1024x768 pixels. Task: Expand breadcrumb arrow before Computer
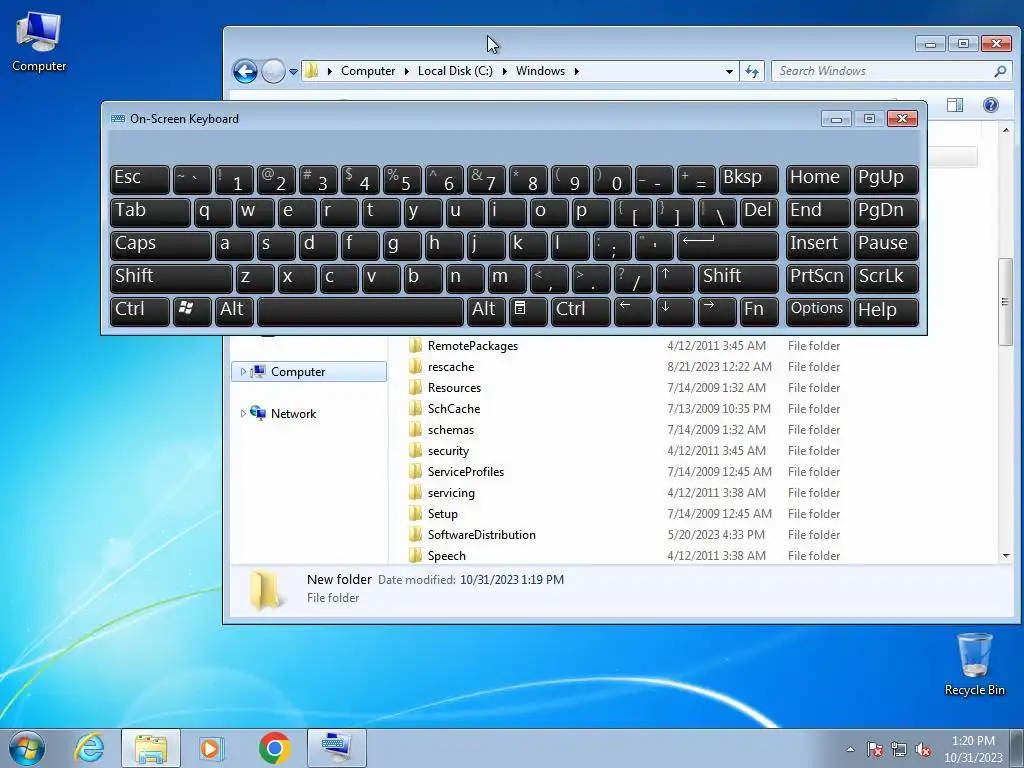tap(329, 71)
